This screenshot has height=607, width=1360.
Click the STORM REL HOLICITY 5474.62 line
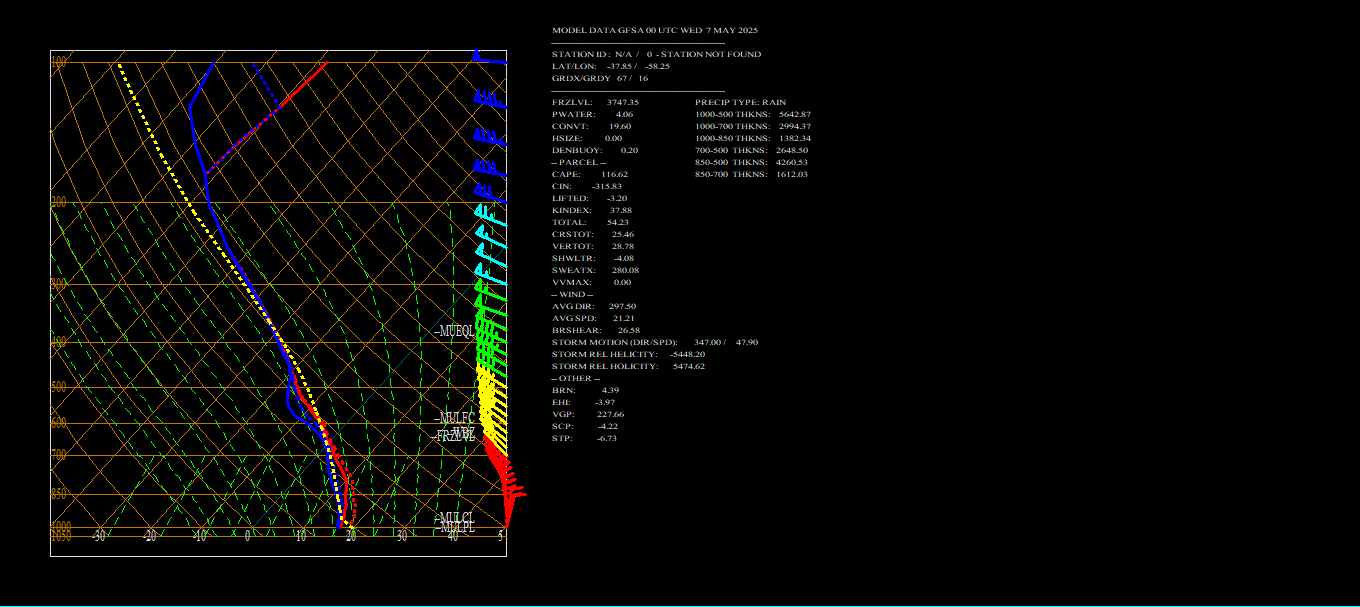(629, 366)
